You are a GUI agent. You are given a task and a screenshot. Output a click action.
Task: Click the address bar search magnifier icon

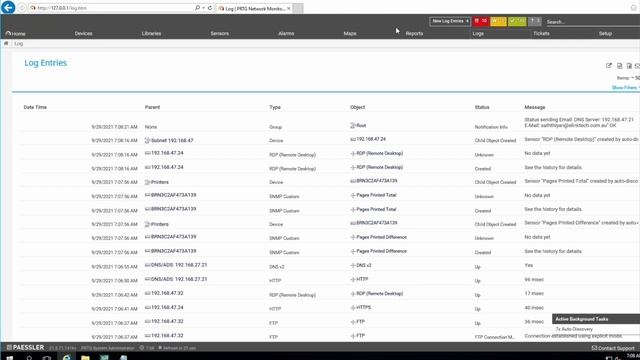click(198, 8)
